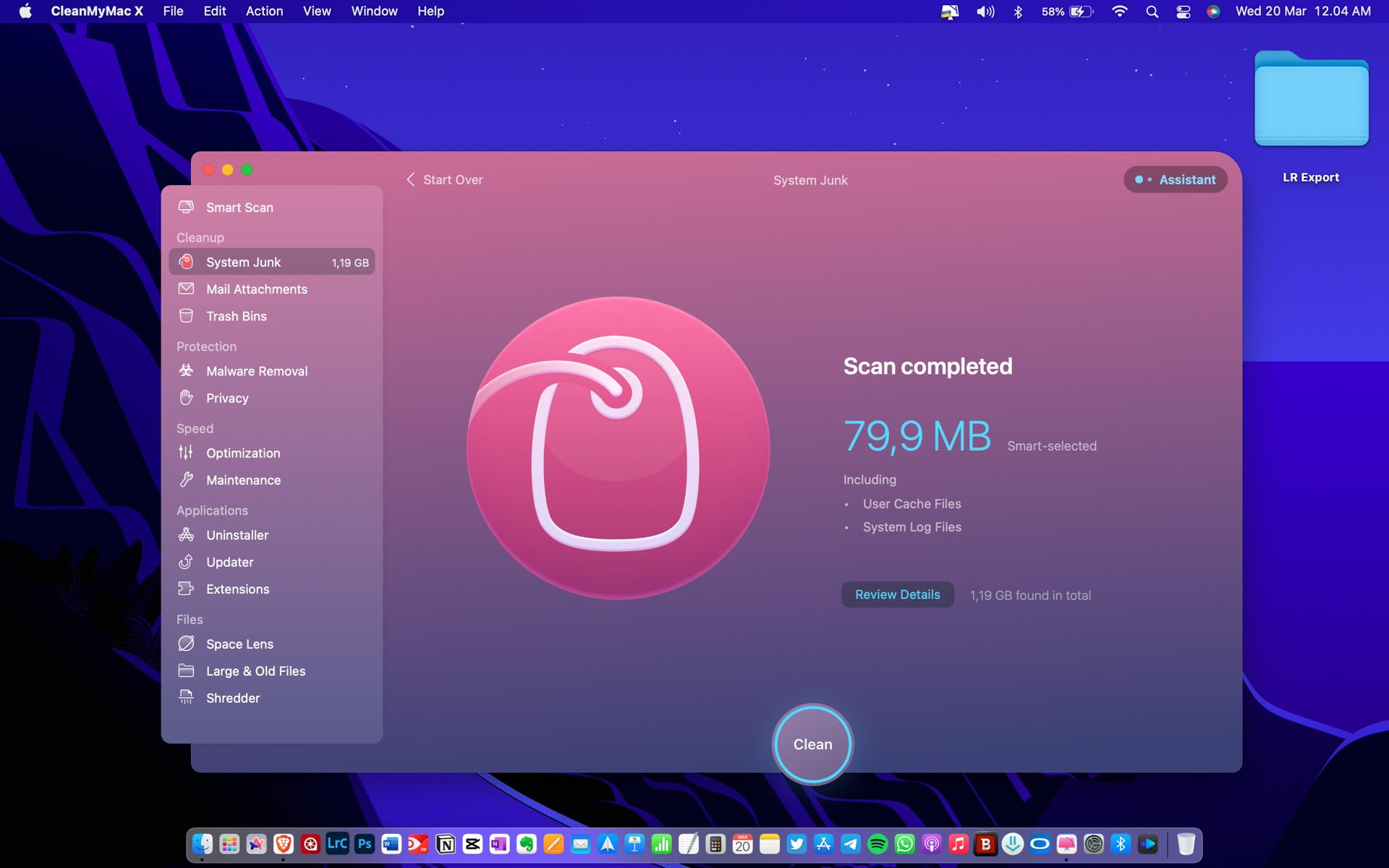Viewport: 1389px width, 868px height.
Task: Click the Smart Scan icon in sidebar
Action: pyautogui.click(x=186, y=207)
